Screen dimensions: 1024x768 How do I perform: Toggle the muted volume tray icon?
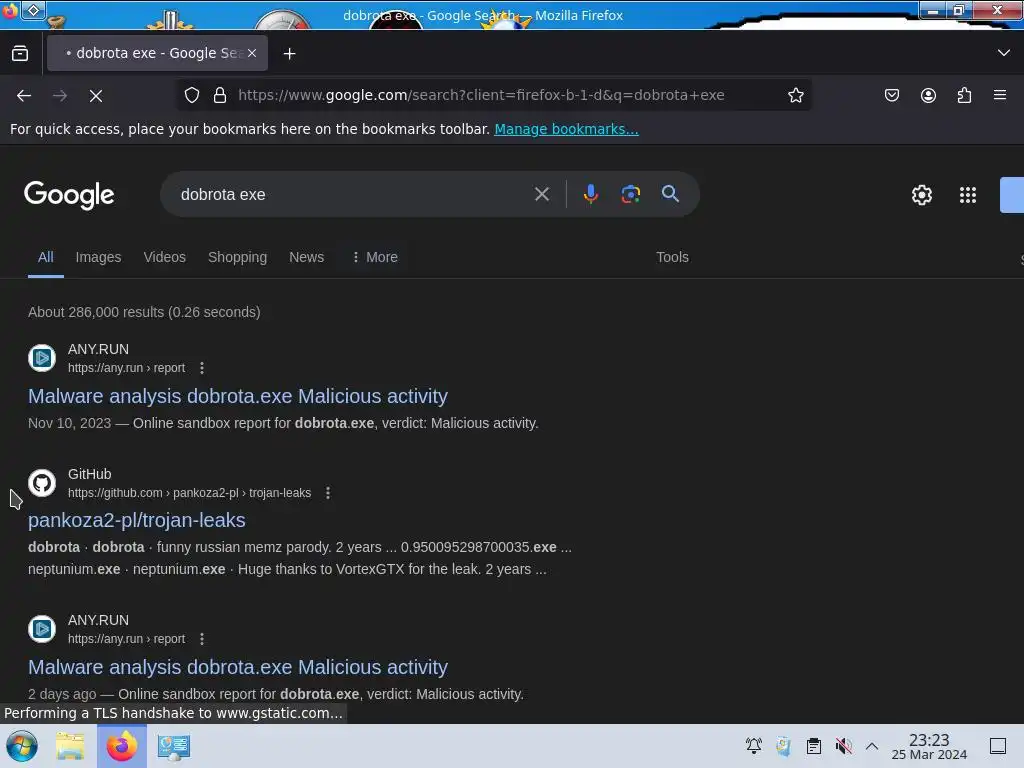844,746
